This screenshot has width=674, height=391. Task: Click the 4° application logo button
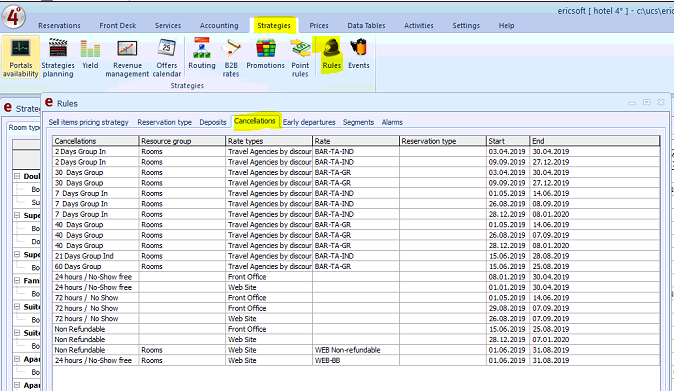click(13, 16)
